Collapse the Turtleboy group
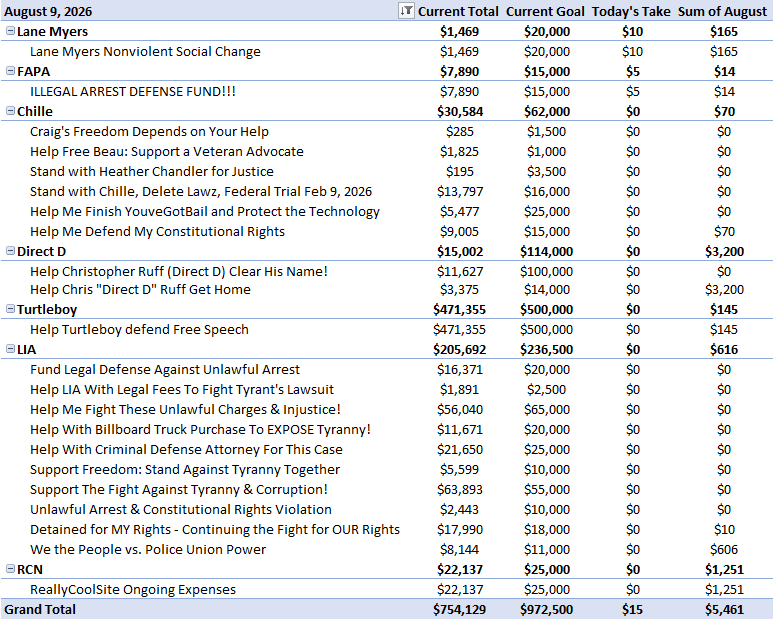 pos(10,309)
